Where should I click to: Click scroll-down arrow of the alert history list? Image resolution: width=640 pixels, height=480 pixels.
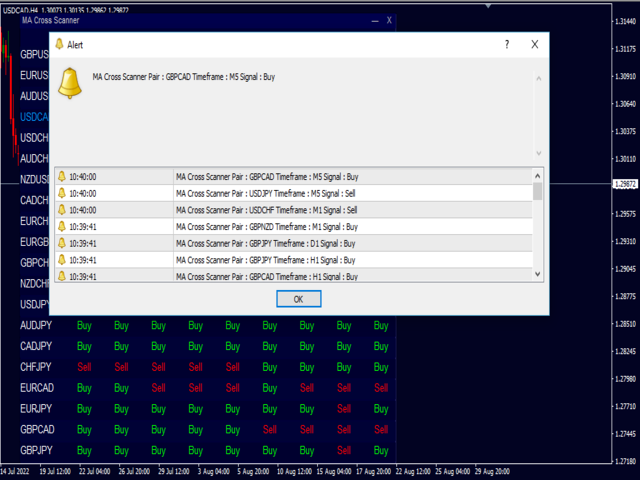[538, 274]
